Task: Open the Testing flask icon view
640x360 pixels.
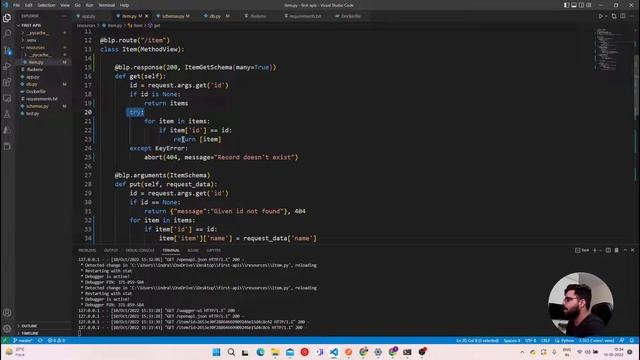Action: 7,114
